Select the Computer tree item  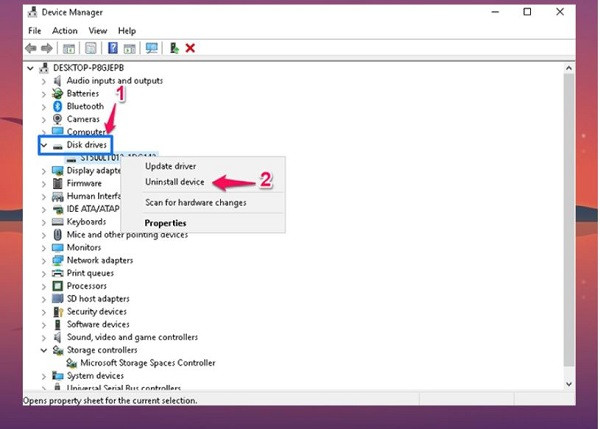[86, 132]
